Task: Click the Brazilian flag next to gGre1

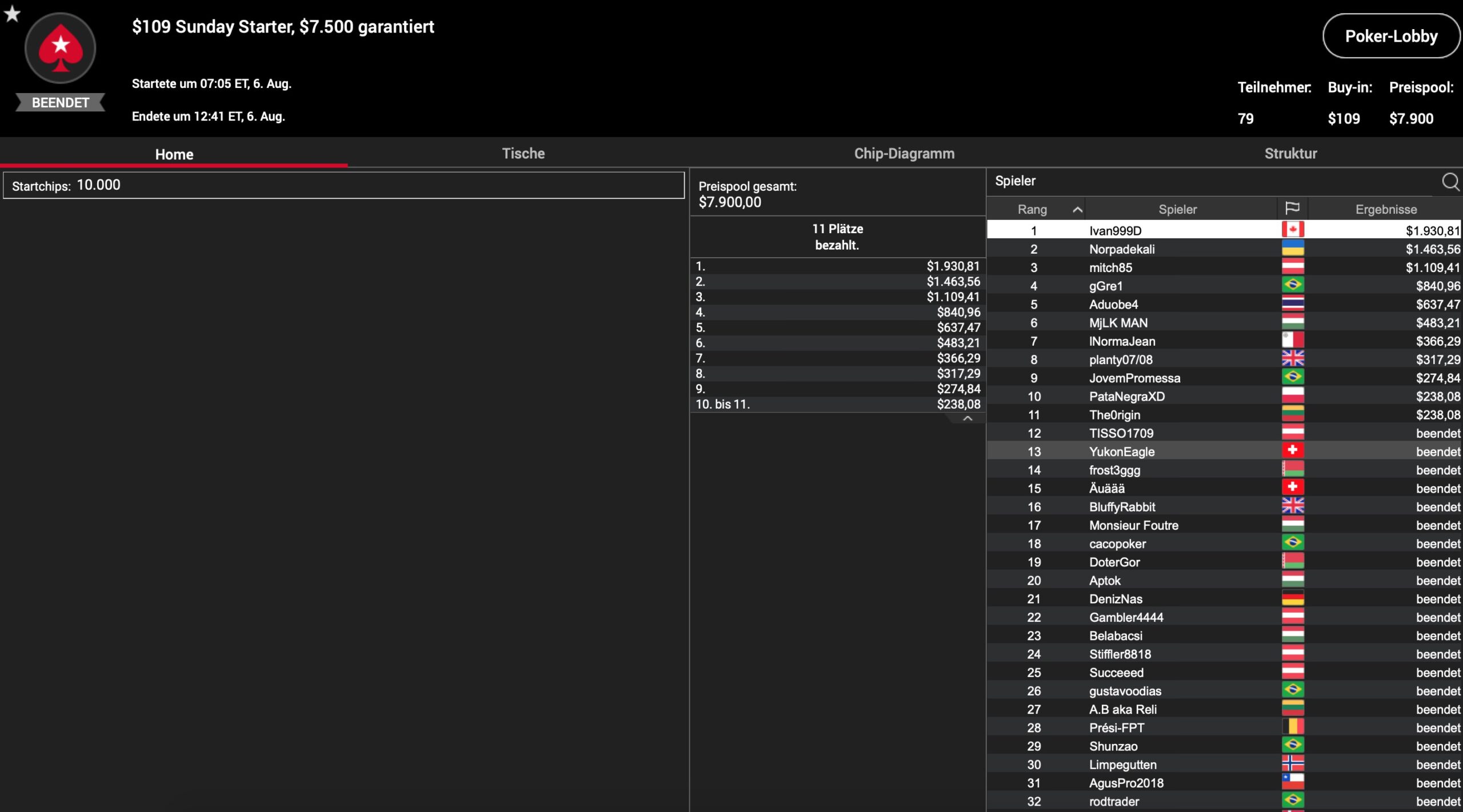Action: [1292, 285]
